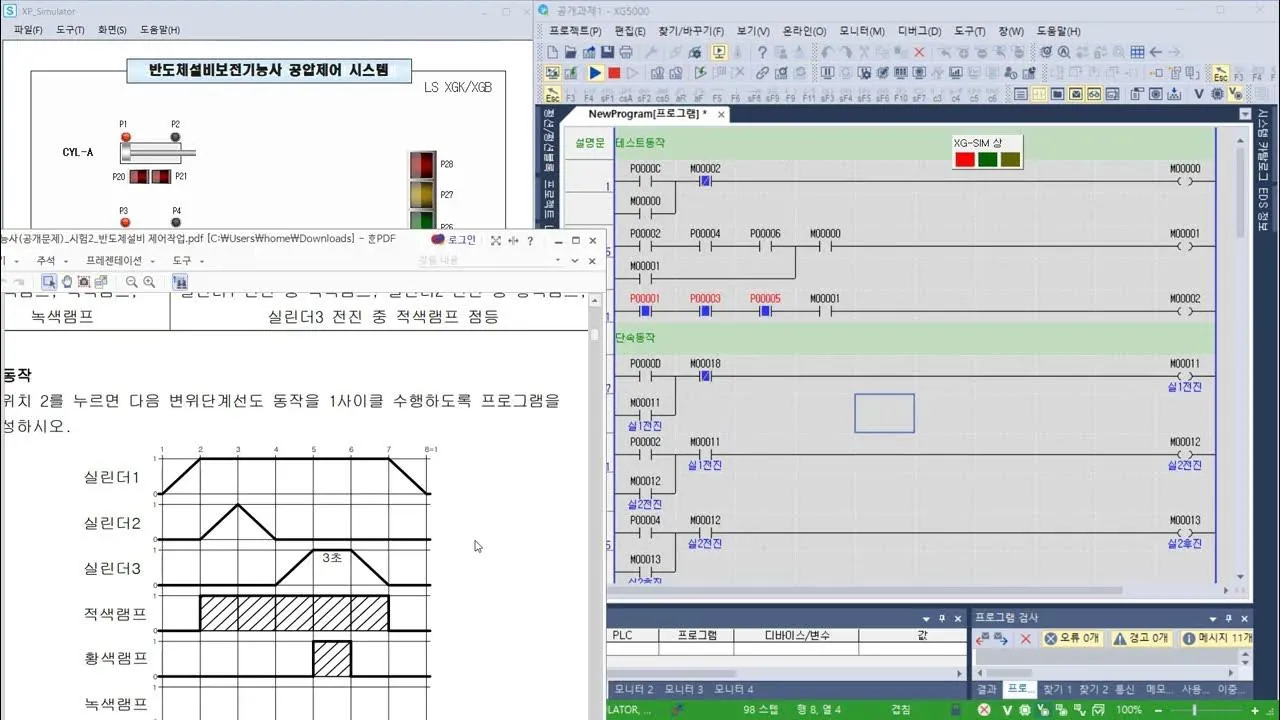
Task: Toggle the red P00003 contact
Action: (705, 311)
